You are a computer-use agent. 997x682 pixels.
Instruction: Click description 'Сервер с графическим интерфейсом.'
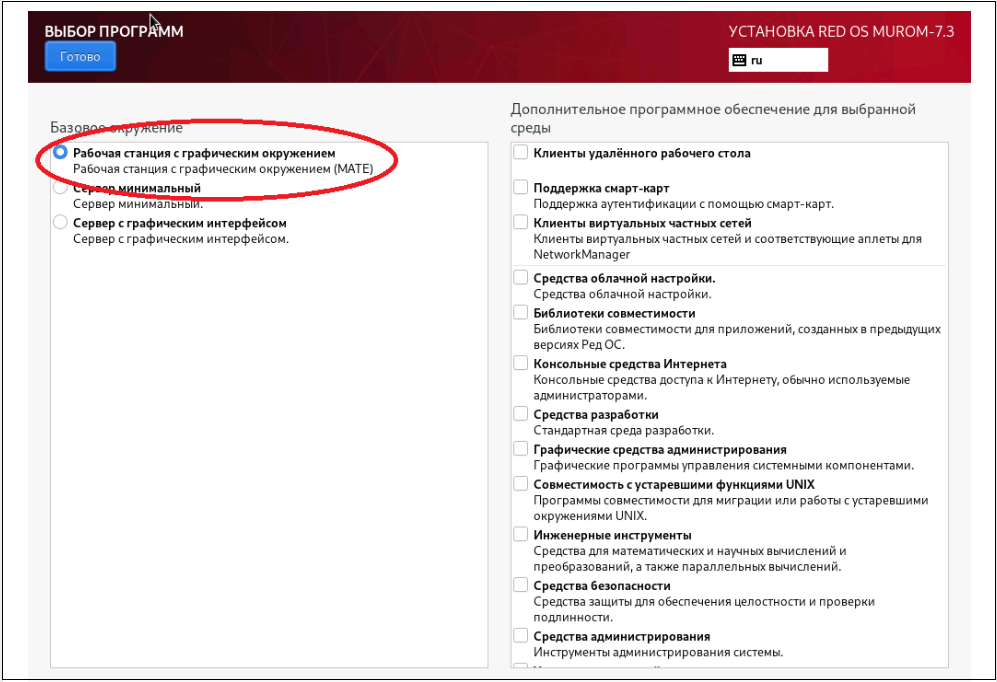click(181, 239)
